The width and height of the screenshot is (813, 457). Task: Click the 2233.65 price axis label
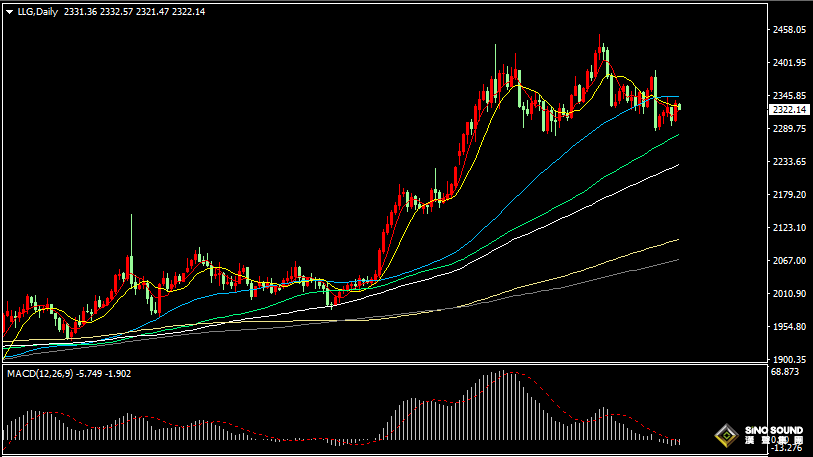point(789,162)
